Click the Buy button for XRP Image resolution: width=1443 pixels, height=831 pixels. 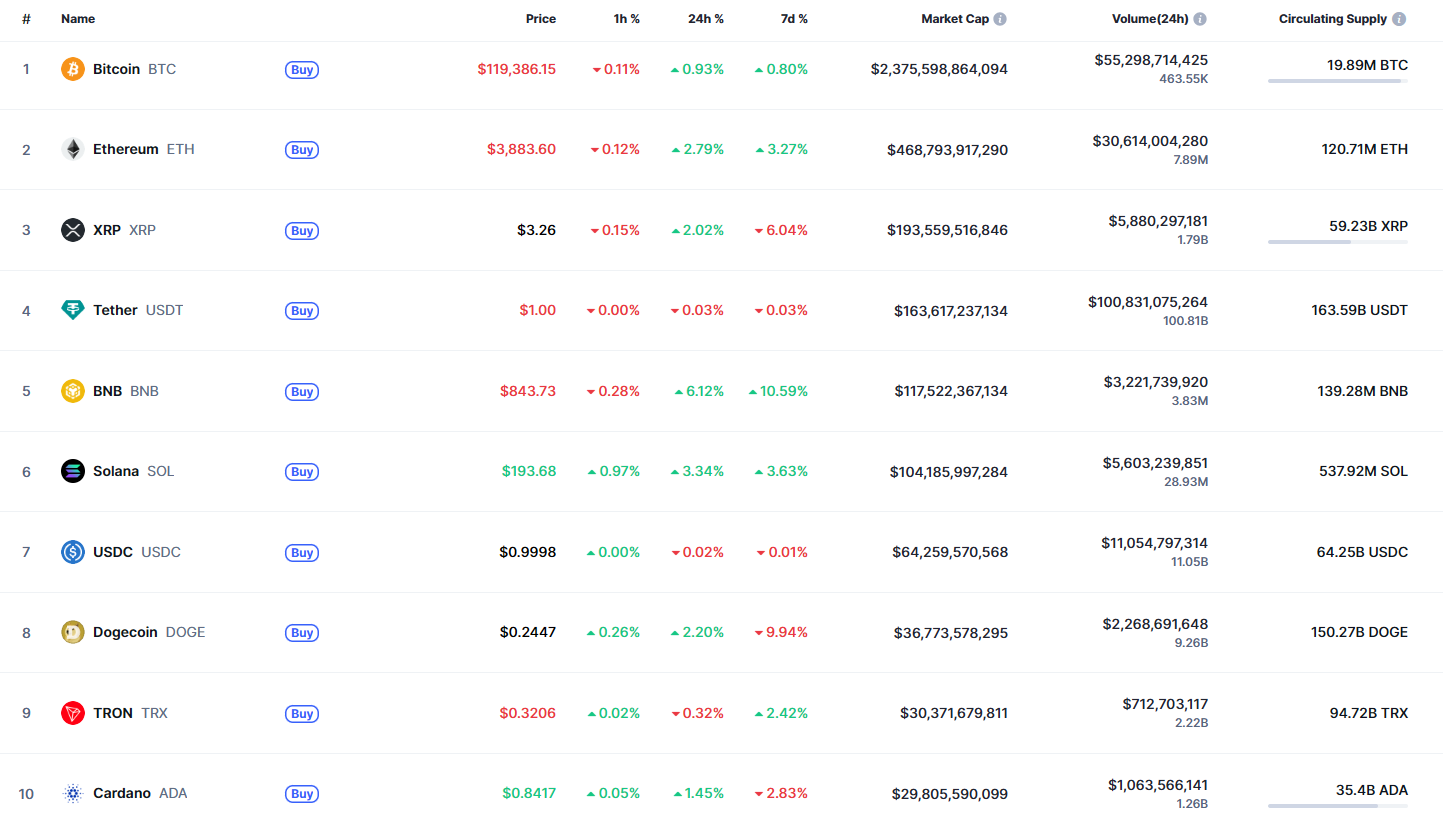(302, 231)
